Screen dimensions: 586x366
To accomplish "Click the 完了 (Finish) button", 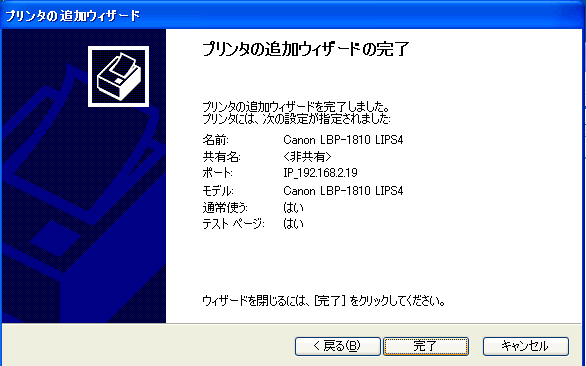I will tap(426, 346).
